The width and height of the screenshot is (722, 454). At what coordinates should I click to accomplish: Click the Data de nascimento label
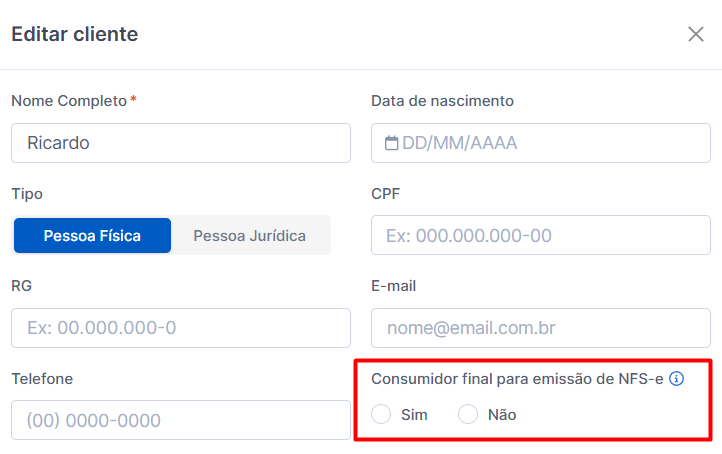tap(442, 101)
